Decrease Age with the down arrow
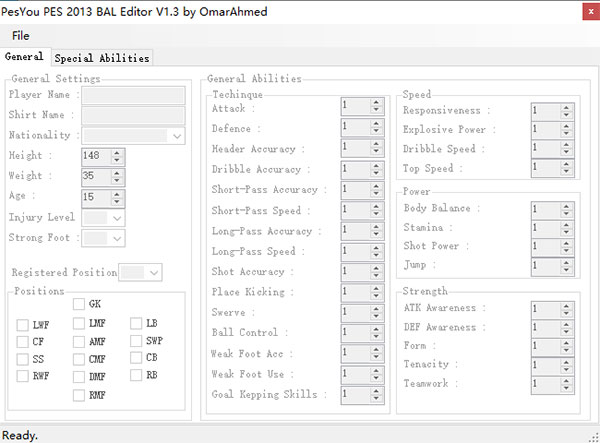 [117, 201]
